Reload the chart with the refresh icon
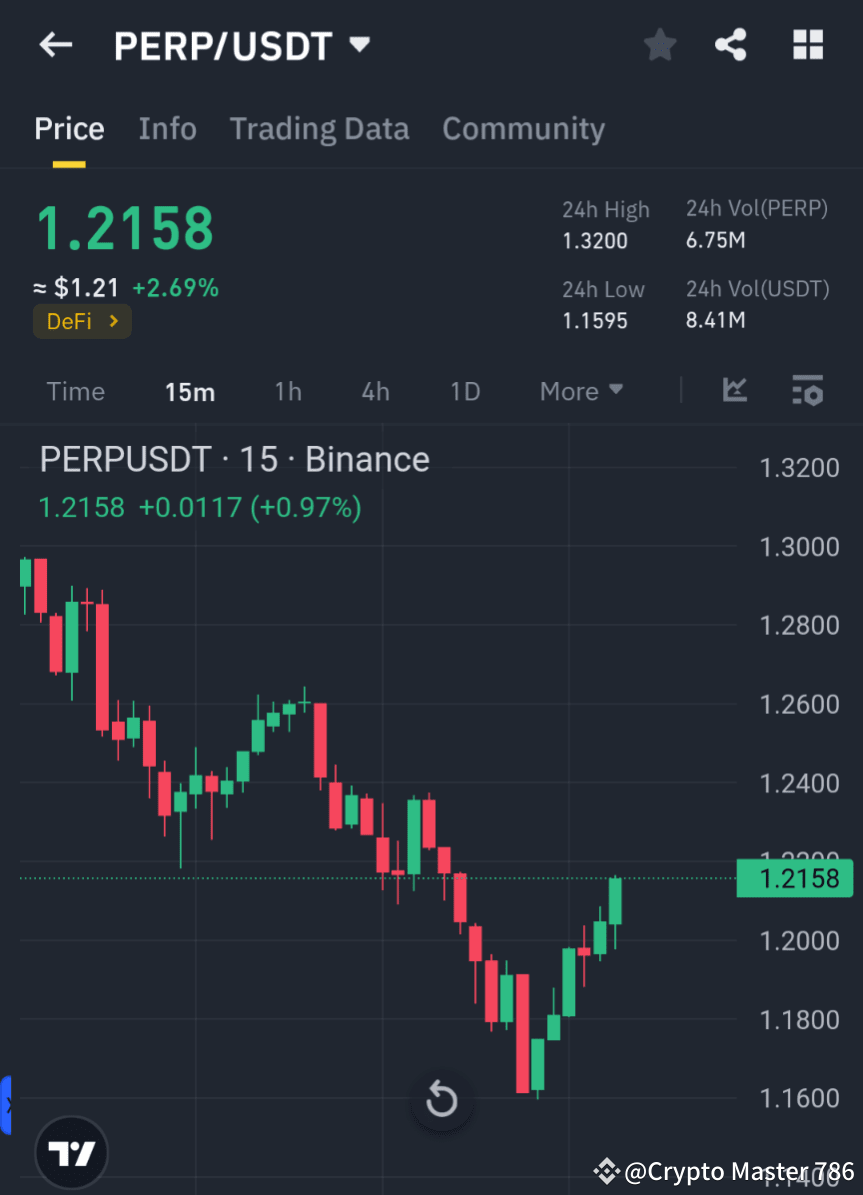The width and height of the screenshot is (863, 1195). [x=441, y=1099]
